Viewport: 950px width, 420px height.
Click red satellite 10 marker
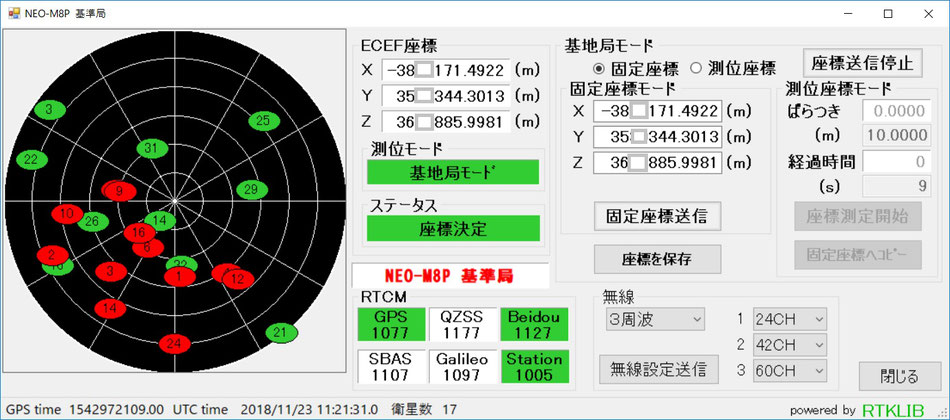(67, 213)
